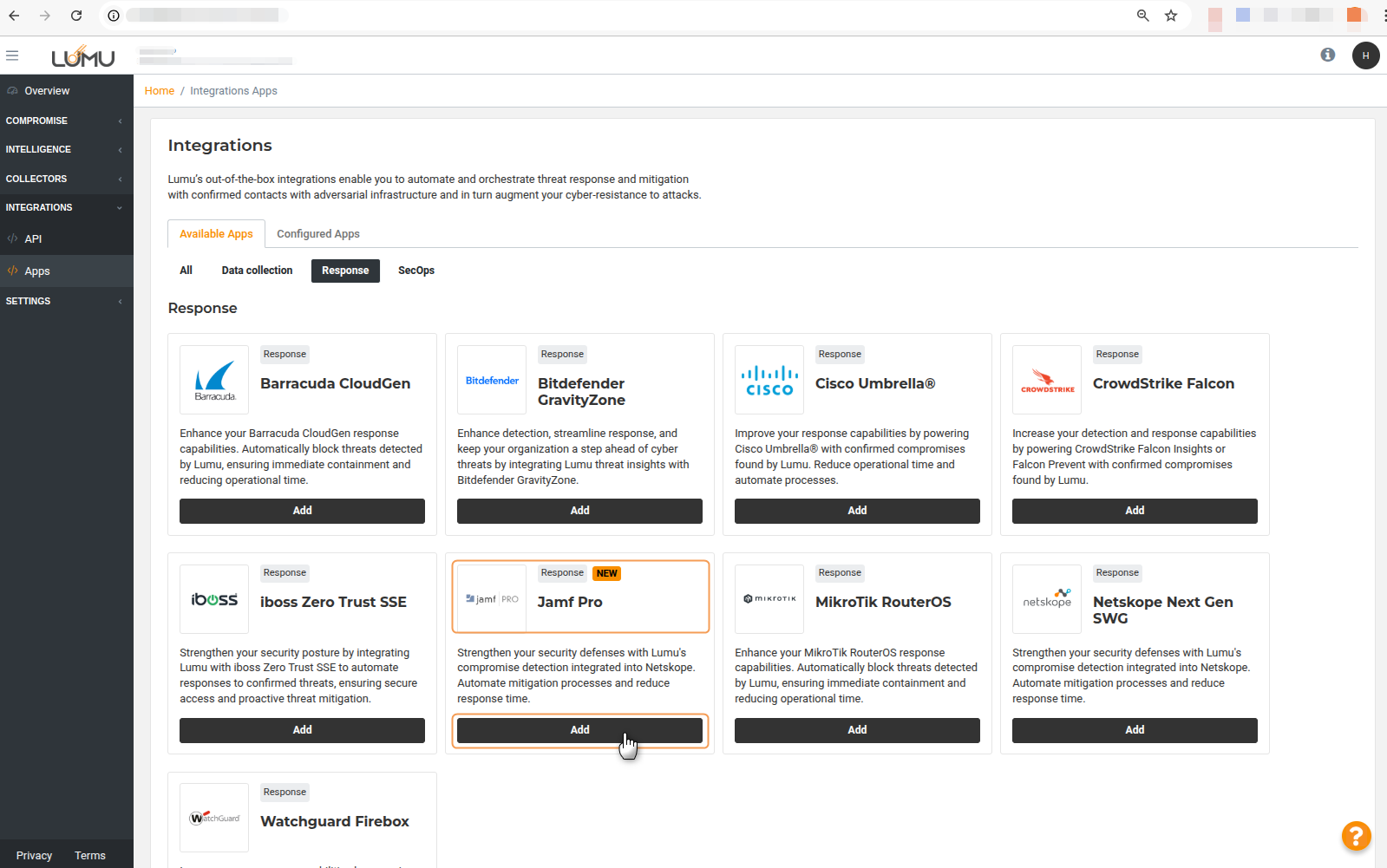Image resolution: width=1387 pixels, height=868 pixels.
Task: Select the SecOps filter
Action: click(415, 271)
